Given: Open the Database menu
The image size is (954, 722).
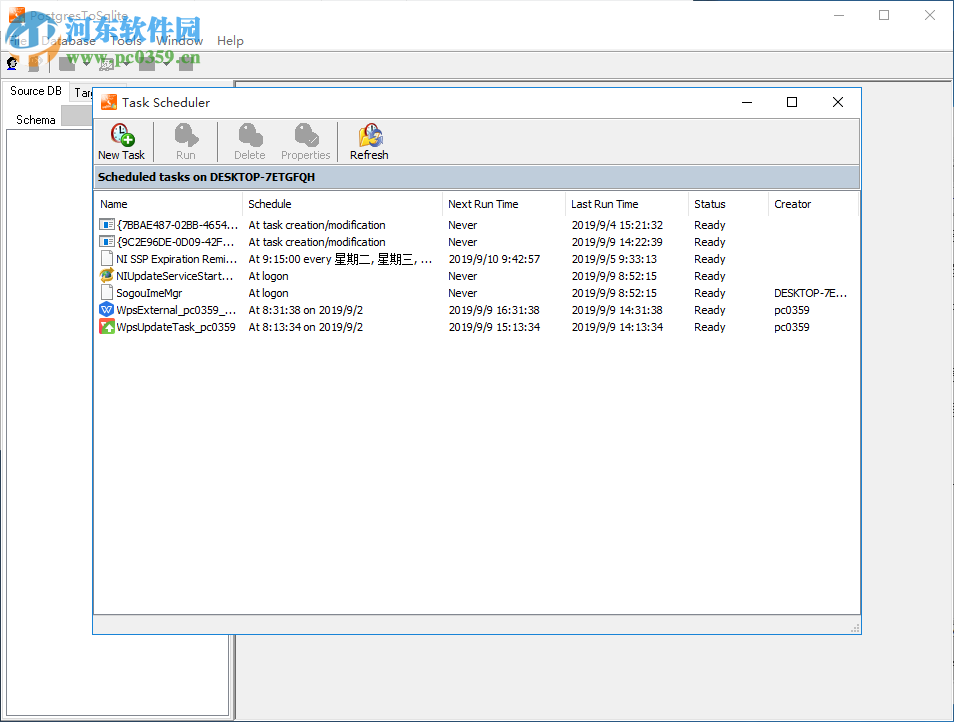Looking at the screenshot, I should tap(72, 41).
